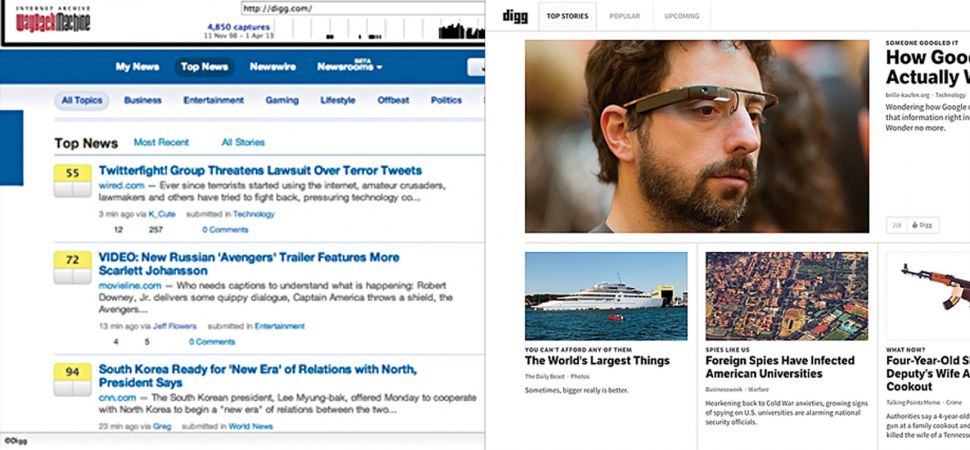Screen dimensions: 970x450
Task: Click the Wayback capture timeline graph
Action: click(x=380, y=30)
